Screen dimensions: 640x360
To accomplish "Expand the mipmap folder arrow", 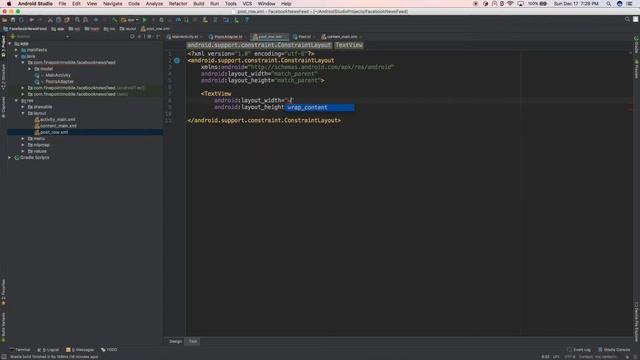I will pos(23,145).
